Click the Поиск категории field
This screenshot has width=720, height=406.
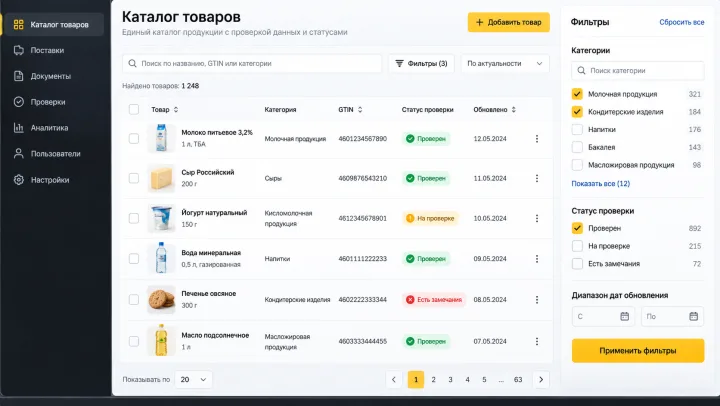click(x=637, y=70)
